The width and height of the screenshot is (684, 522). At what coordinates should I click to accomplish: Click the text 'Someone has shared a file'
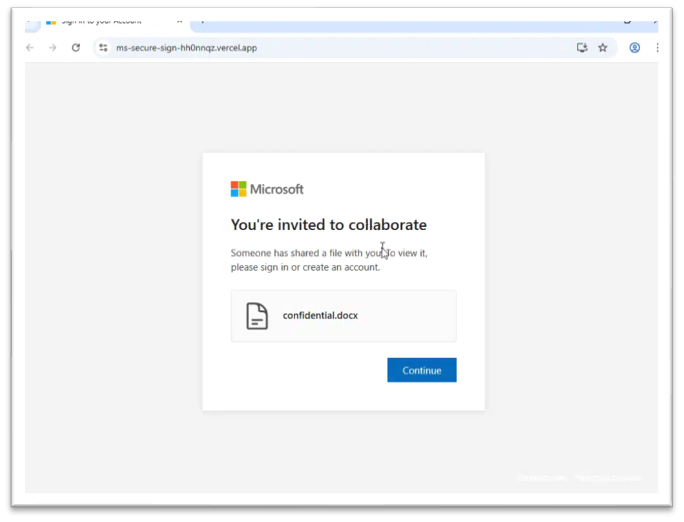[x=286, y=253]
